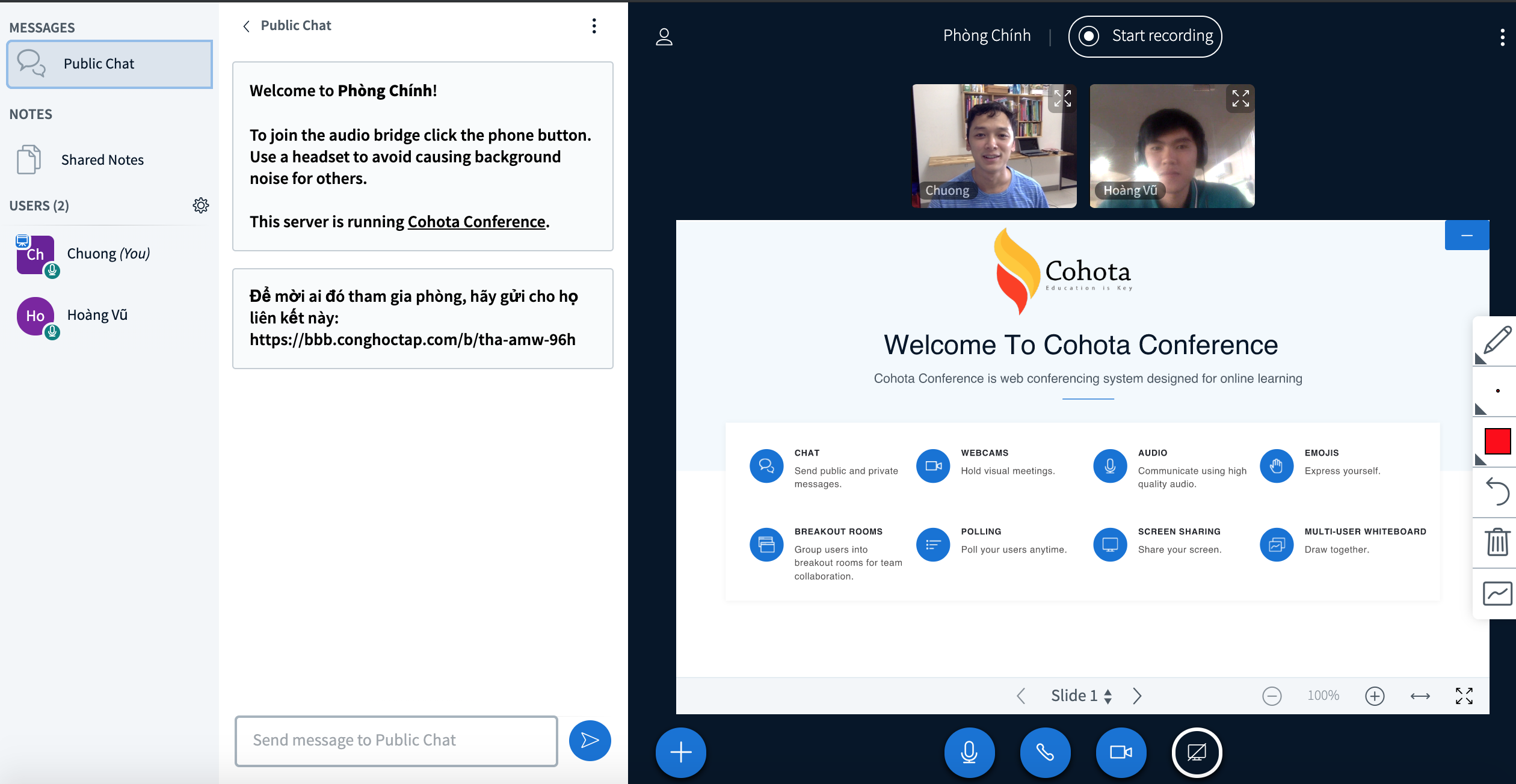Image resolution: width=1516 pixels, height=784 pixels.
Task: Click the slide's MULTI-USER WHITEBOARD icon
Action: pyautogui.click(x=1276, y=545)
